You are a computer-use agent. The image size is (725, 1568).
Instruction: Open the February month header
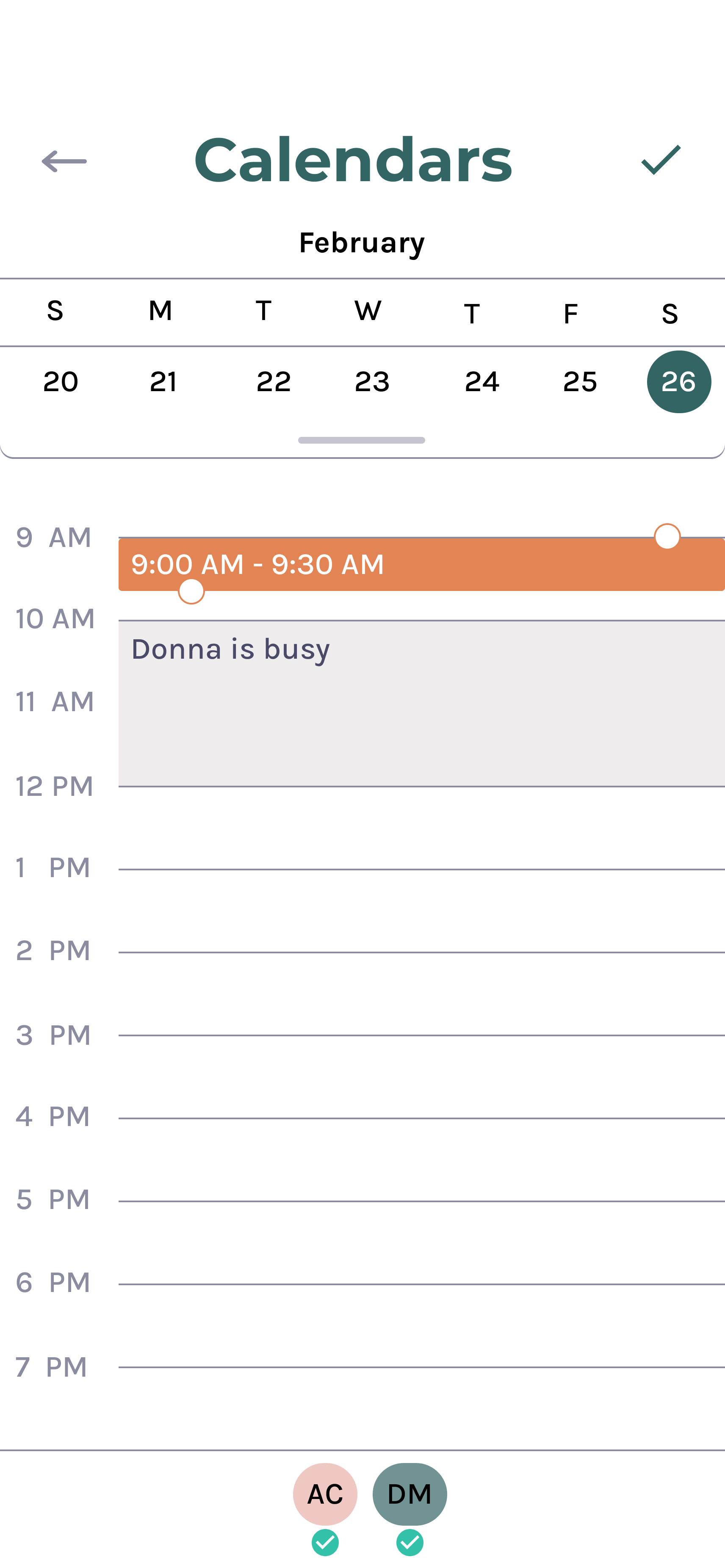tap(362, 243)
